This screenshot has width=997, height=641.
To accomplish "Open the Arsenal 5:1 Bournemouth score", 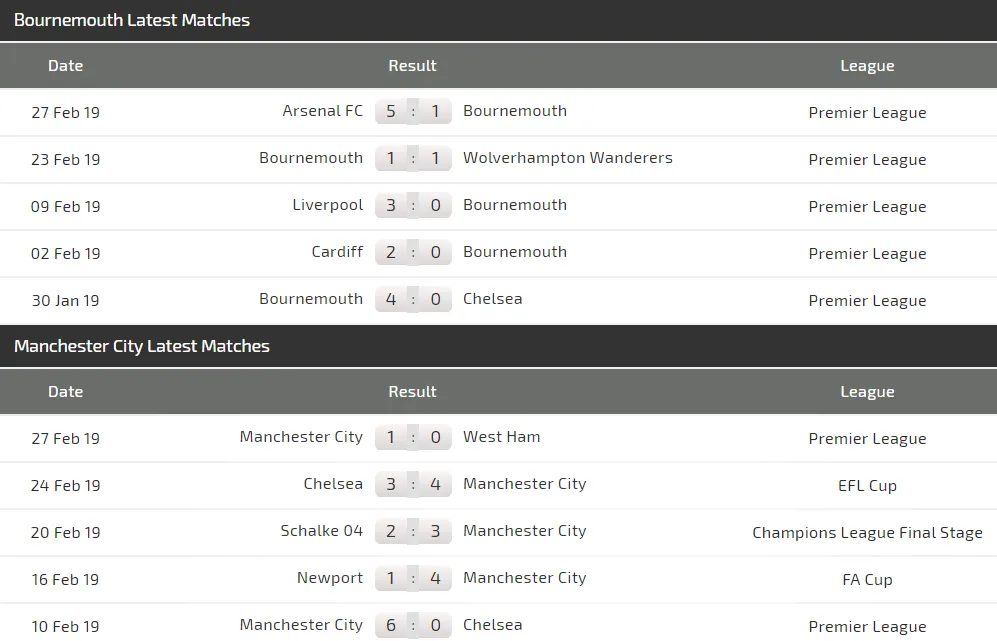I will pyautogui.click(x=413, y=111).
